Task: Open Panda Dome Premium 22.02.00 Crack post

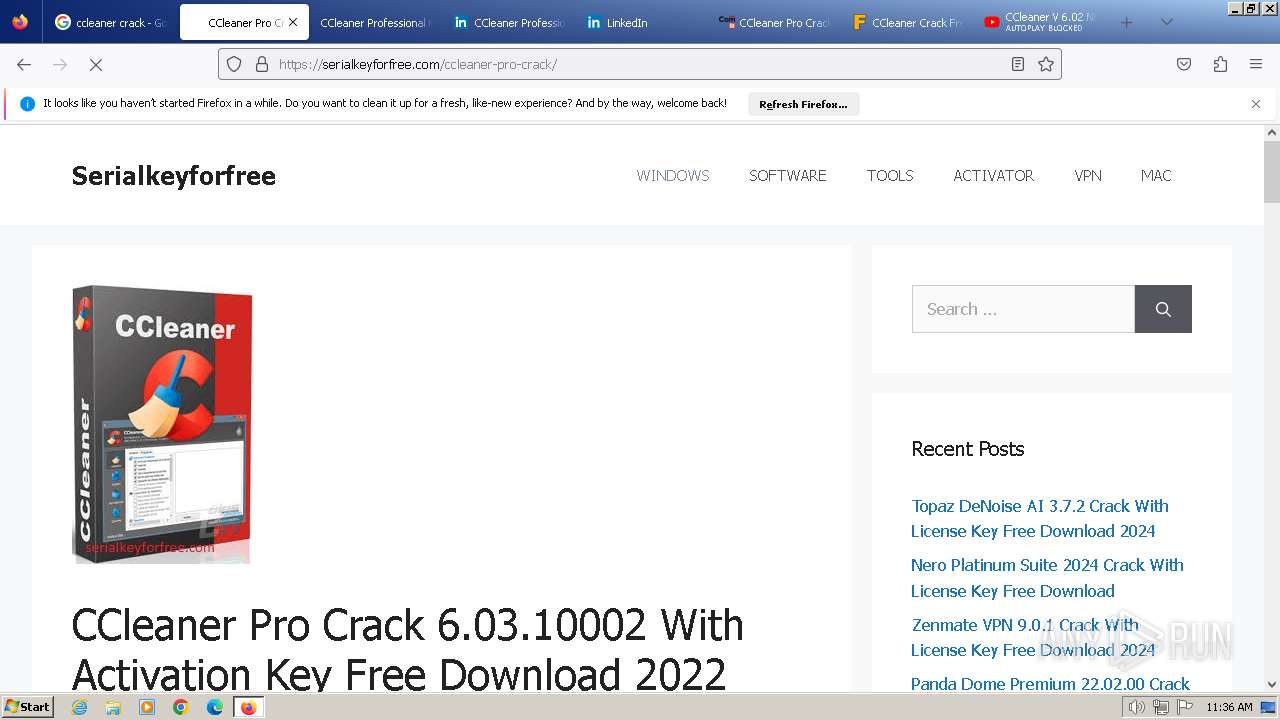Action: [x=1050, y=684]
